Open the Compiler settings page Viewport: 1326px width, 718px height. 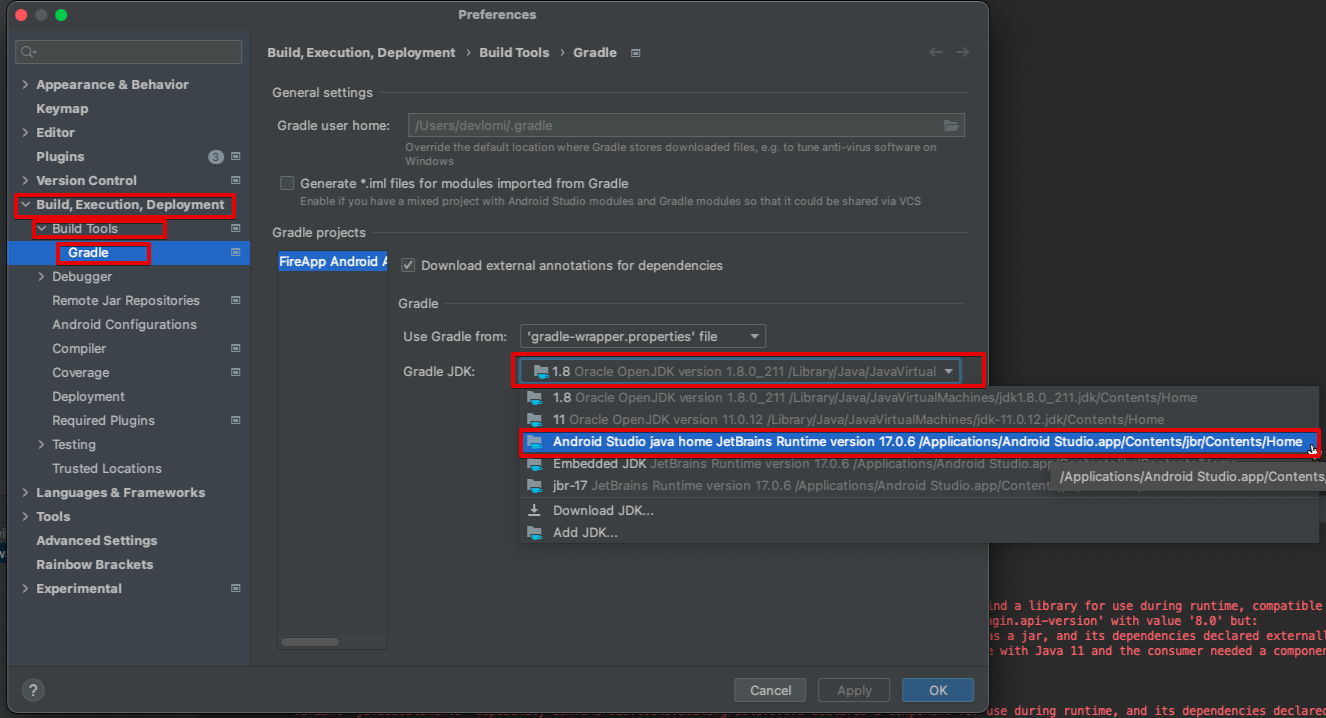[79, 349]
